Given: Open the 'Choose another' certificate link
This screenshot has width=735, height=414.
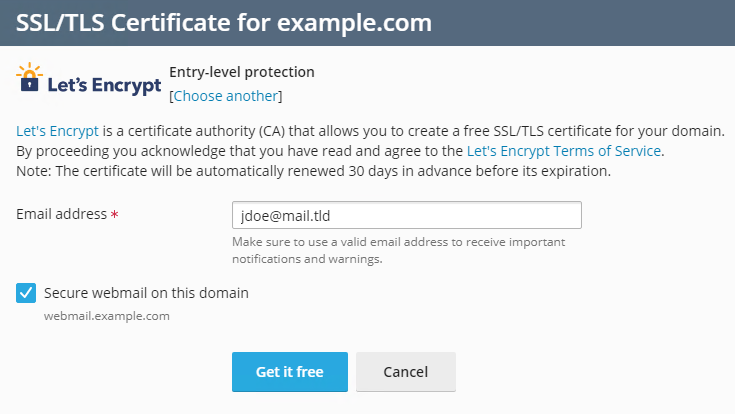Looking at the screenshot, I should tap(226, 96).
